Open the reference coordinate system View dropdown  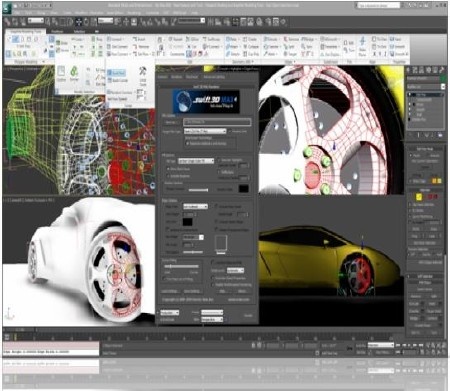pos(105,21)
